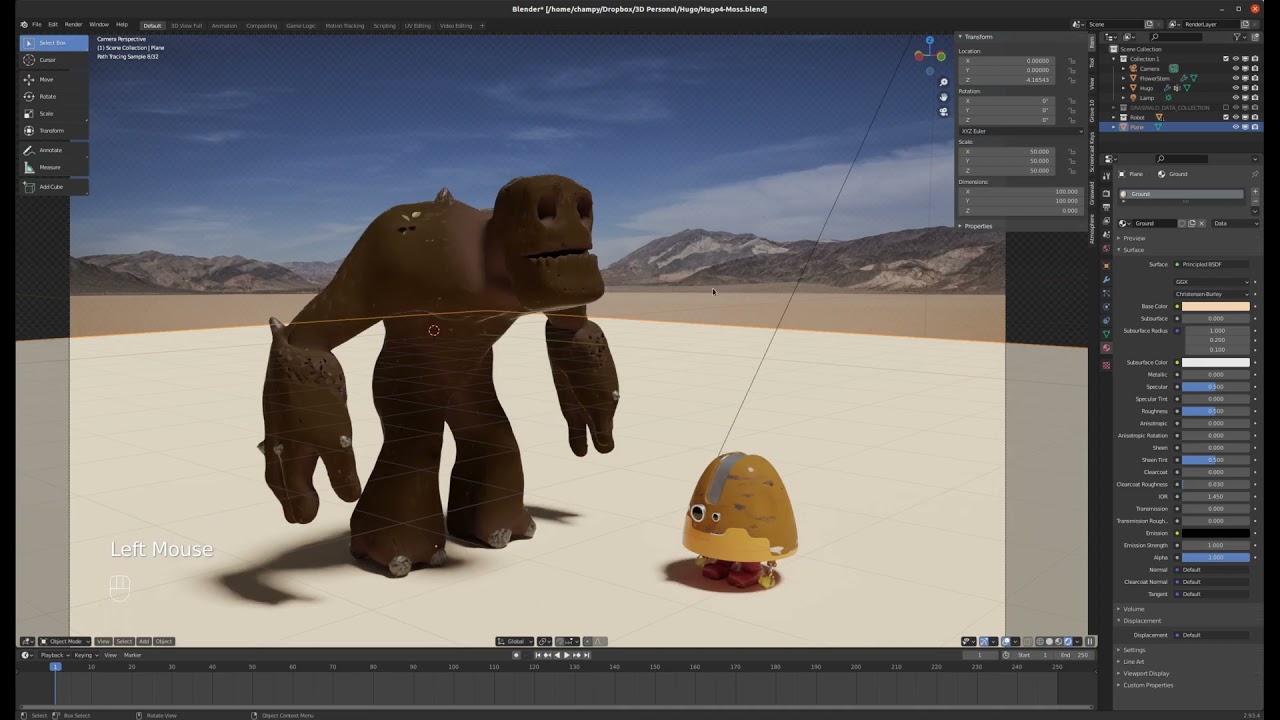Viewport: 1280px width, 720px height.
Task: Hide the Plane object eye icon
Action: [1236, 127]
